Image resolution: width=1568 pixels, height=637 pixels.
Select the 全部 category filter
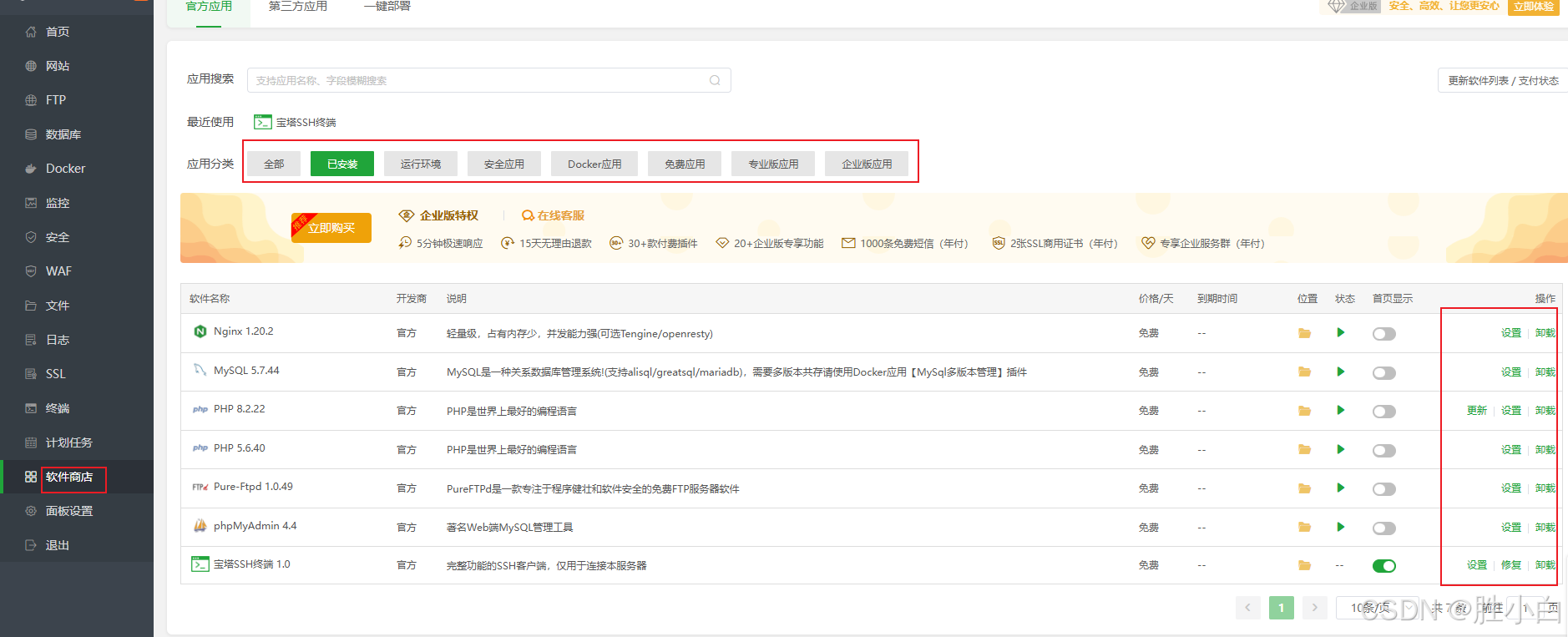(274, 164)
